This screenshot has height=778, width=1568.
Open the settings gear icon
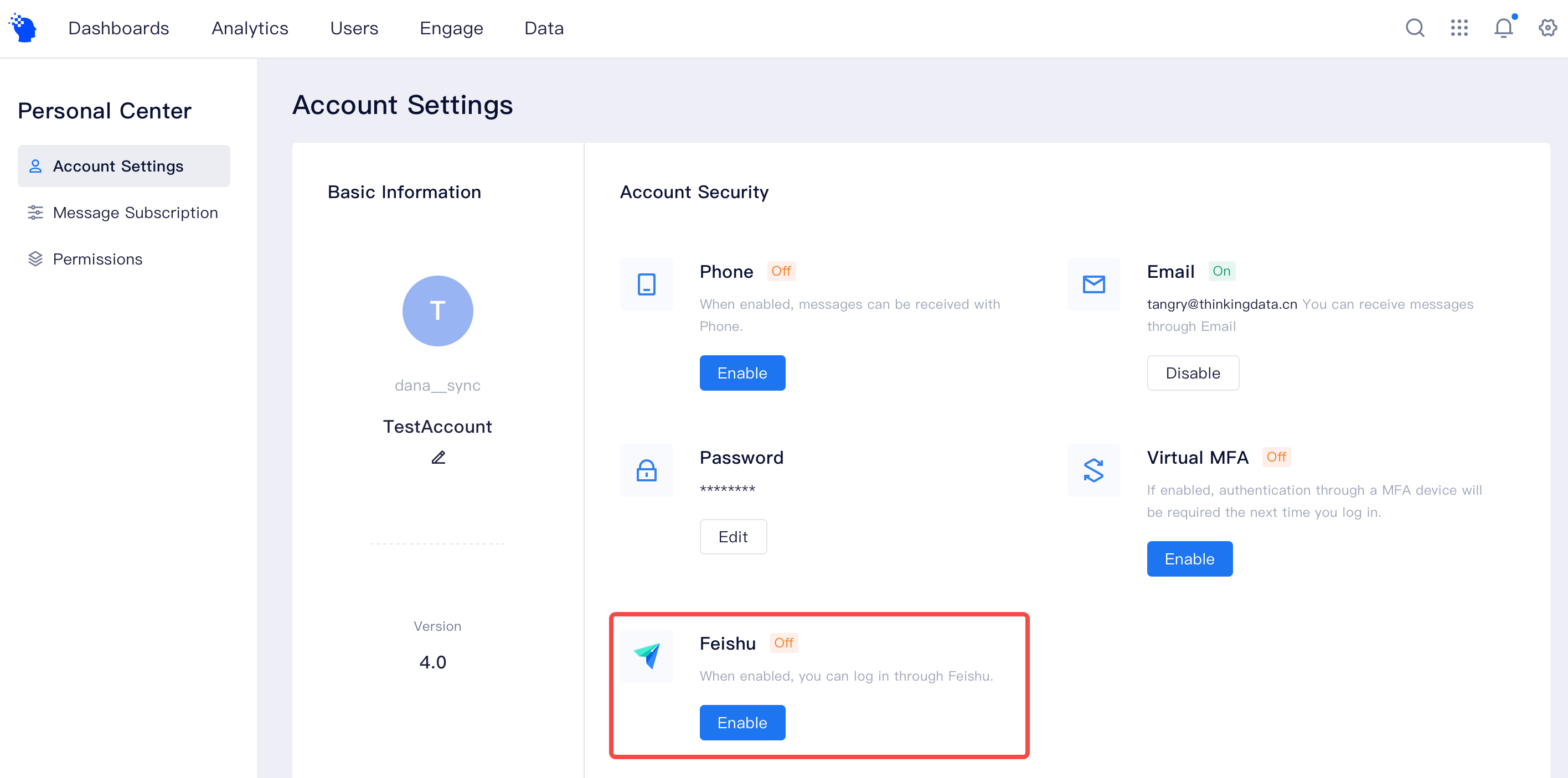pyautogui.click(x=1548, y=28)
